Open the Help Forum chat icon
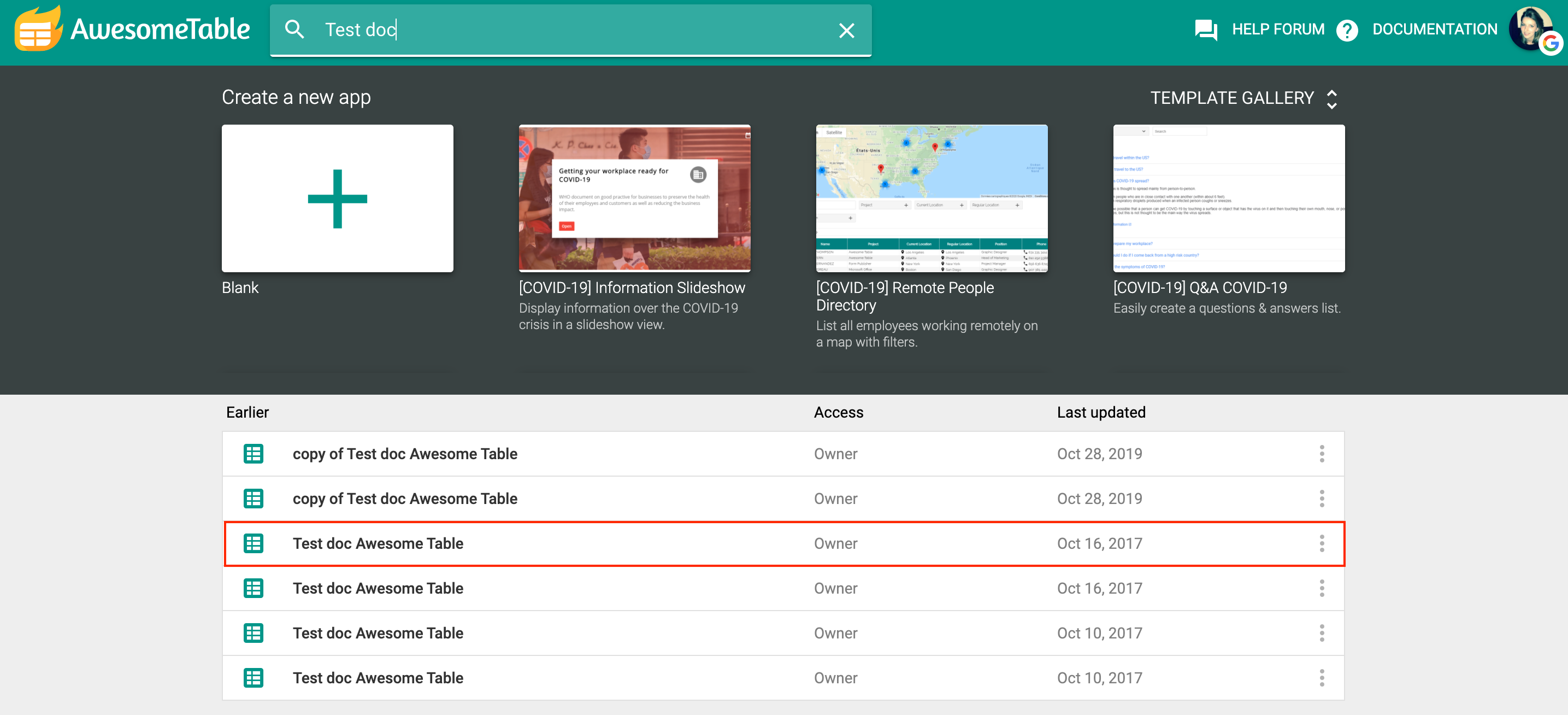 click(1206, 29)
